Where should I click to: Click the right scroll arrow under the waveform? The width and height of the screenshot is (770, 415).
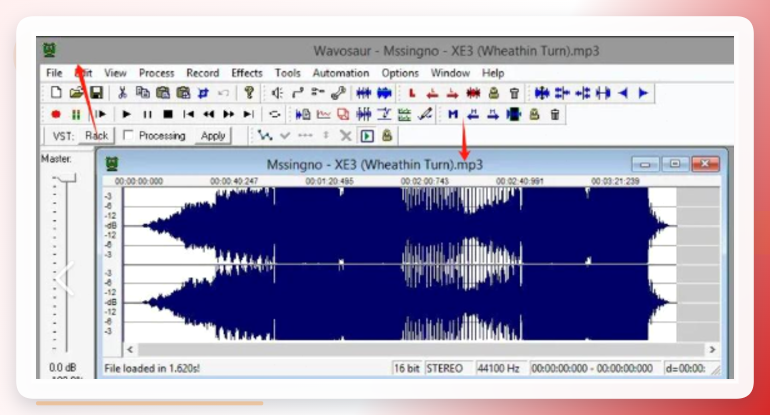click(x=712, y=350)
